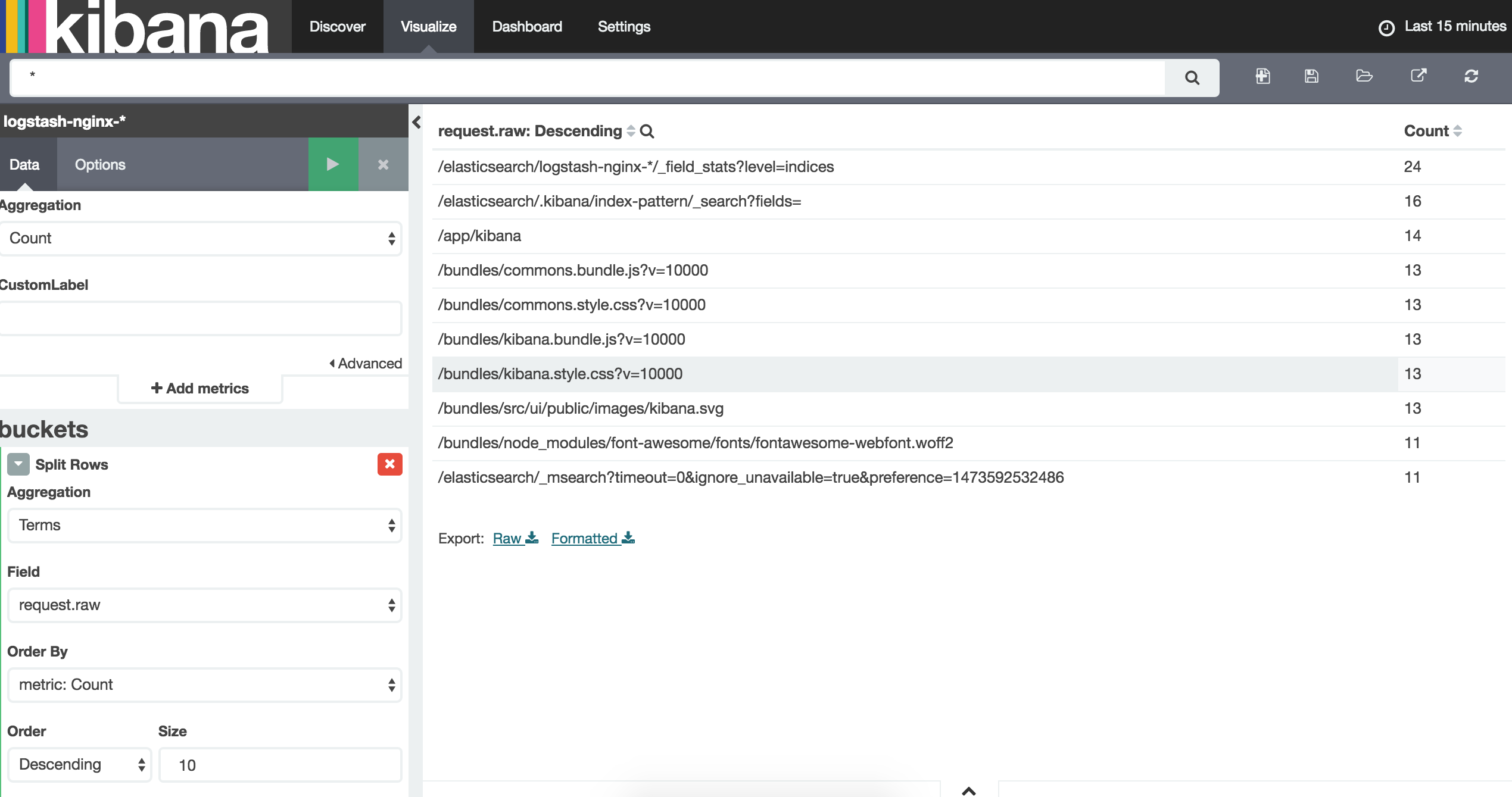Save the current visualization
This screenshot has height=797, width=1512.
(1311, 76)
